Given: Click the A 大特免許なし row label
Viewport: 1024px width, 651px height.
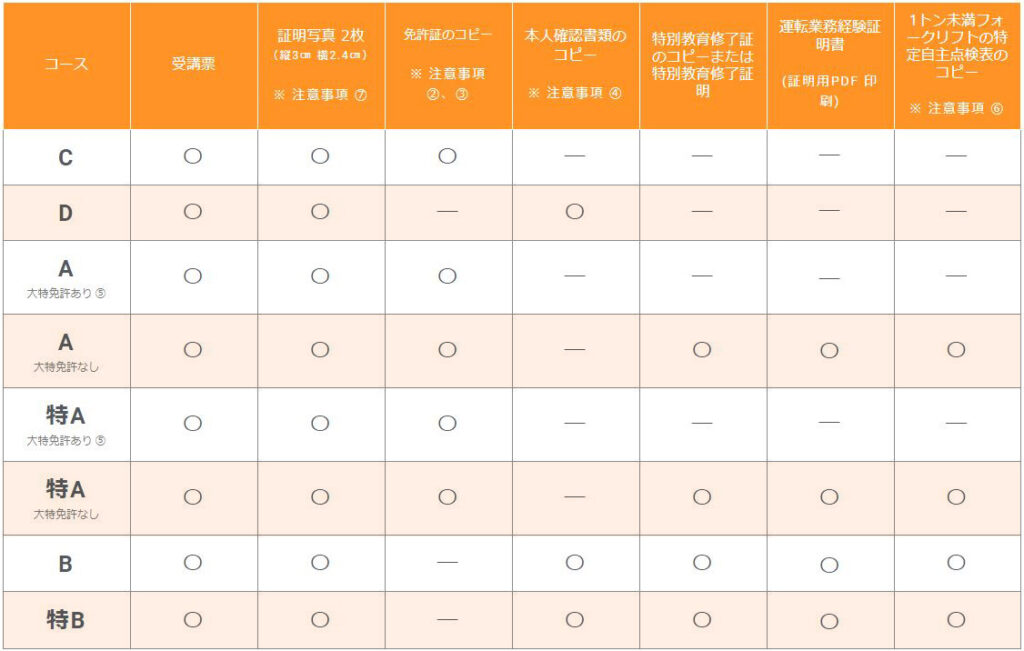Looking at the screenshot, I should 66,351.
